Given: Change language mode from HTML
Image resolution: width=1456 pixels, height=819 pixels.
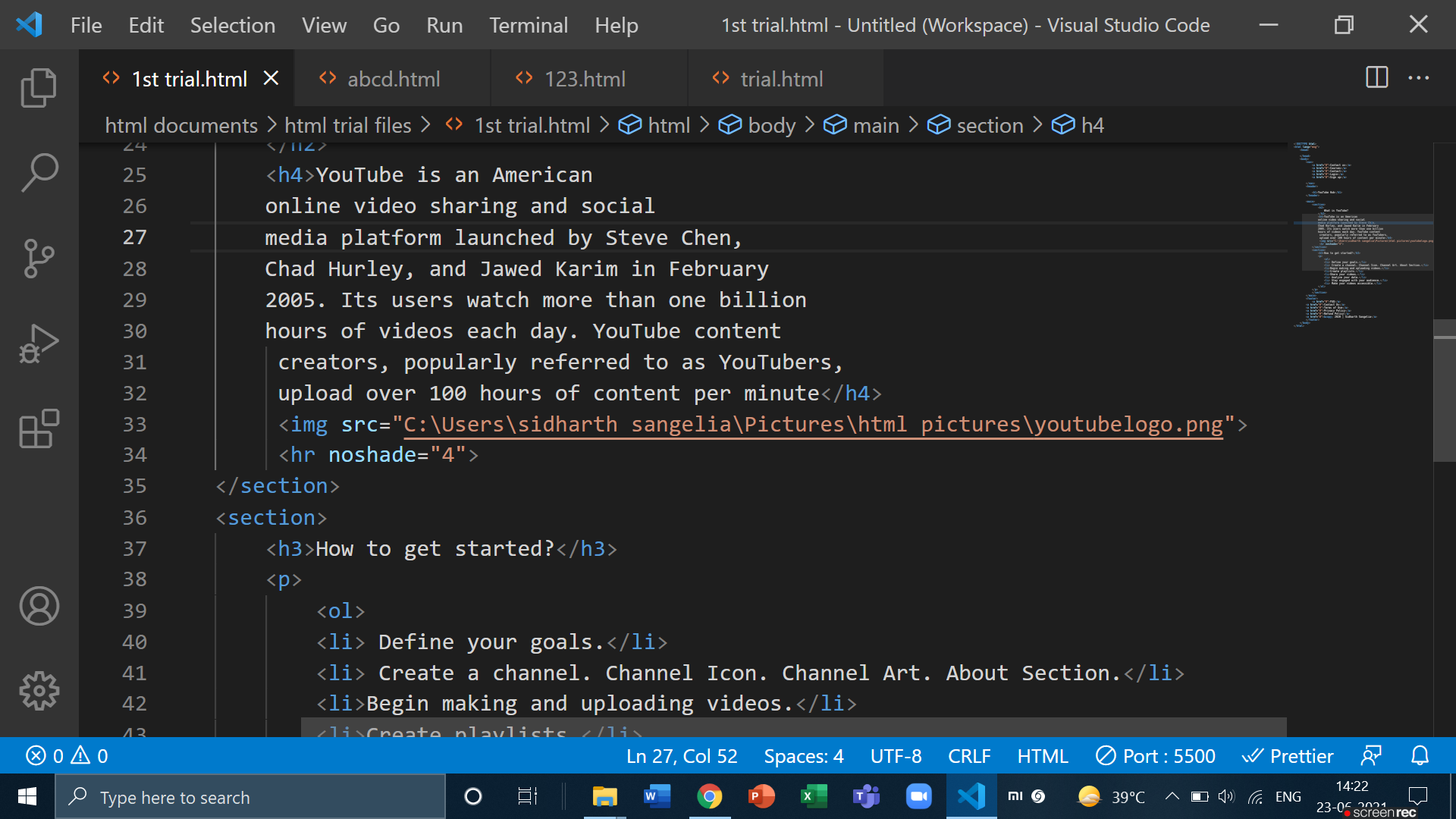Looking at the screenshot, I should tap(1042, 755).
